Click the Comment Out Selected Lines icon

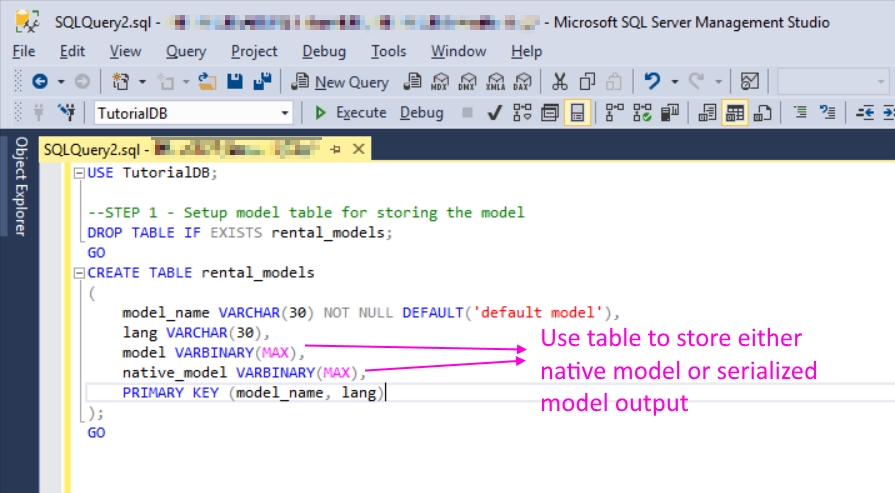[800, 112]
